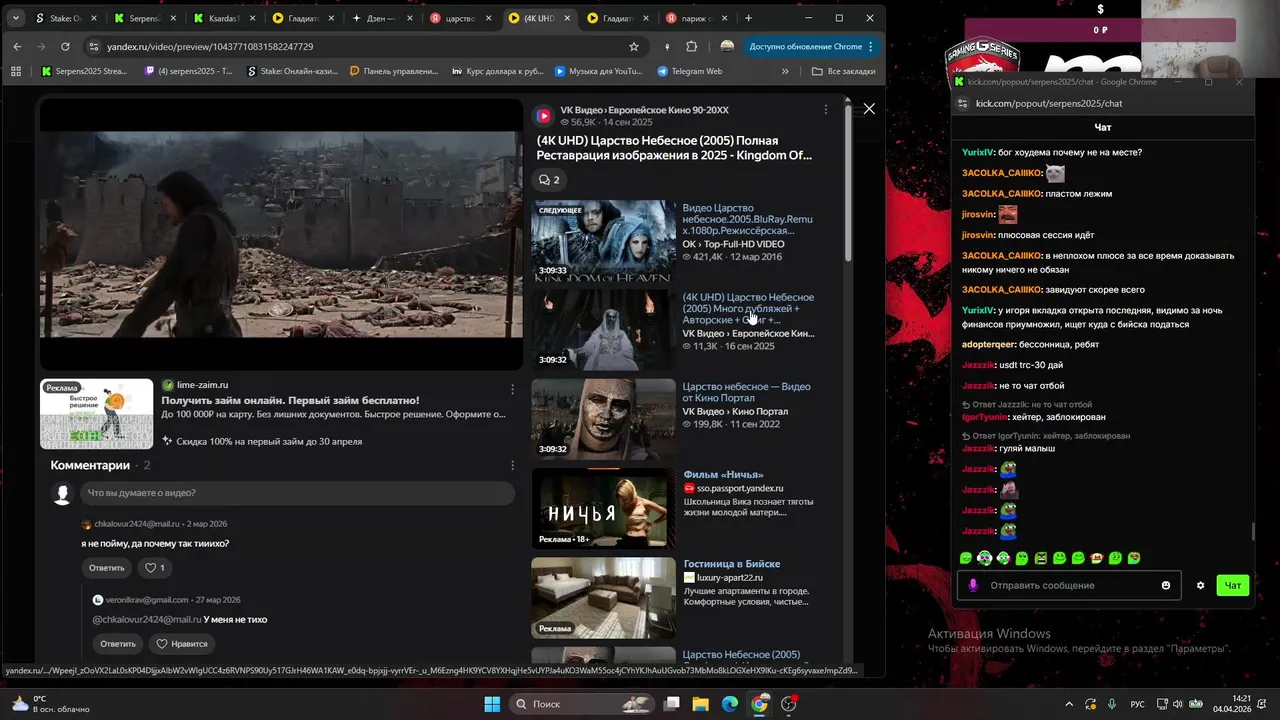Image resolution: width=1280 pixels, height=720 pixels.
Task: Open the Chrome profile avatar
Action: 727,47
